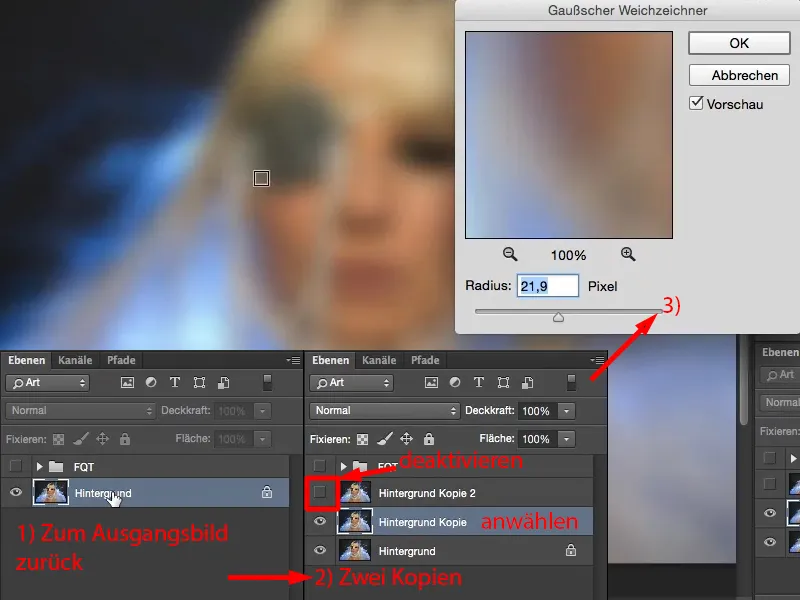800x600 pixels.
Task: Click the blur preview image in dialog
Action: 569,135
